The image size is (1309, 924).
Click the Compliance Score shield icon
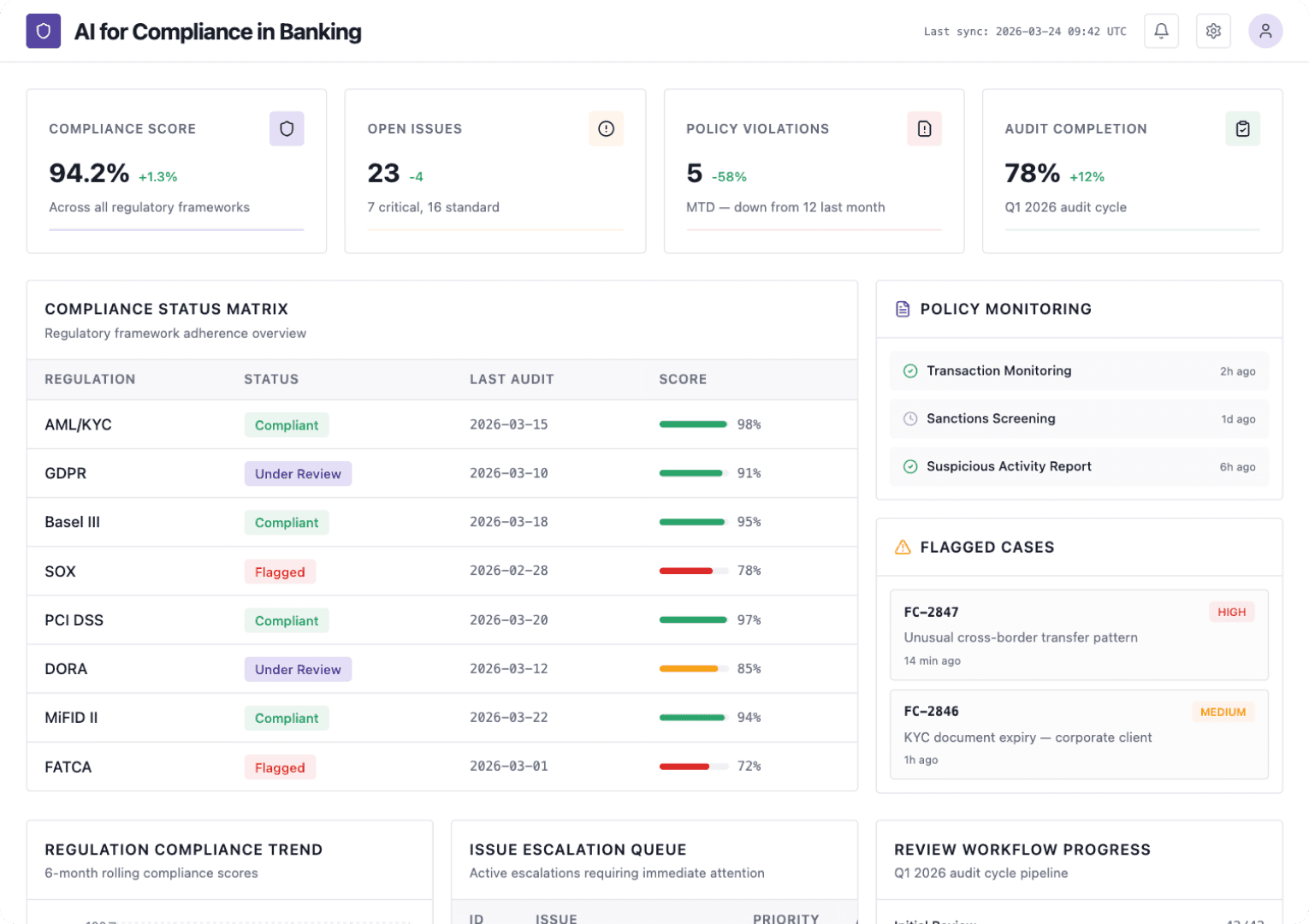coord(287,128)
